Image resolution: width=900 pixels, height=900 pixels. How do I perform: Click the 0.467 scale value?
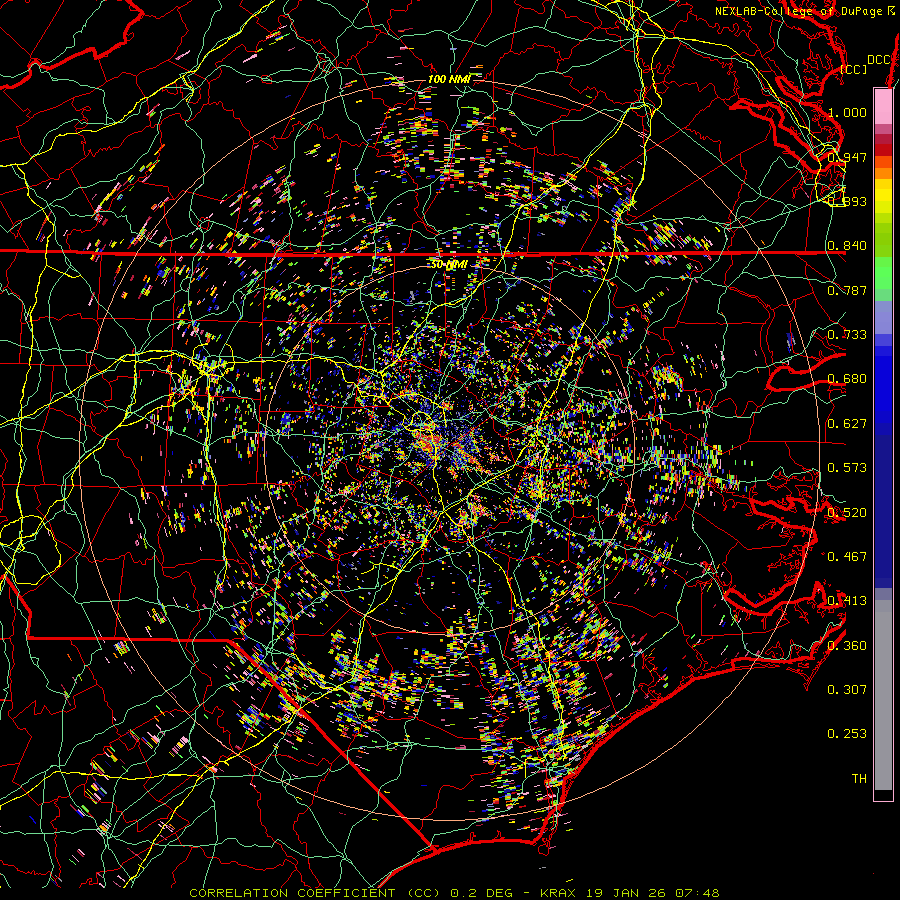pyautogui.click(x=847, y=557)
